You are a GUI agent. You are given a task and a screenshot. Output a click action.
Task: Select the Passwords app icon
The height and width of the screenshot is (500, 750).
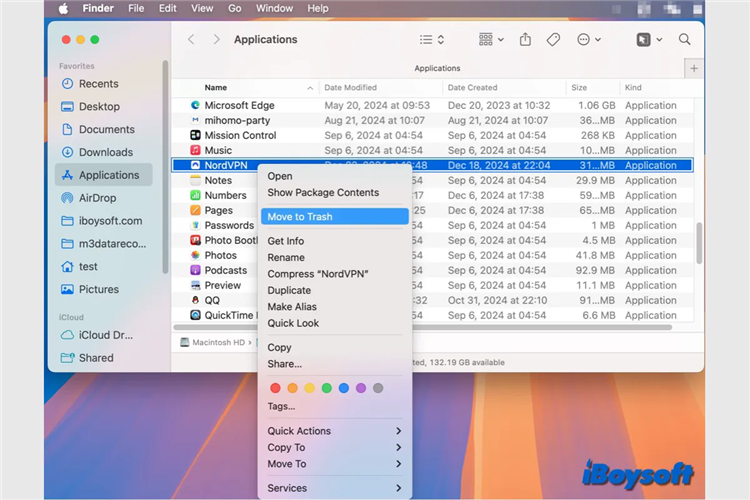pos(195,225)
